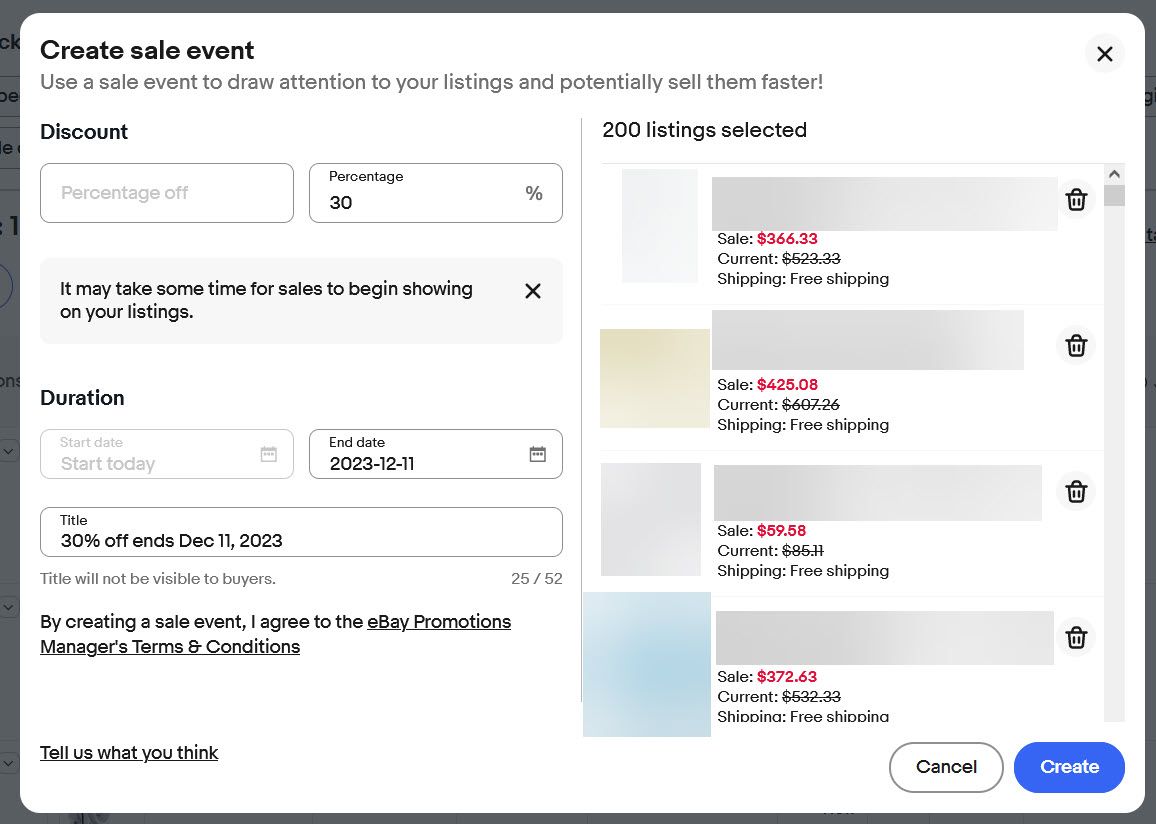The width and height of the screenshot is (1156, 824).
Task: Open thumbnail of $59.58 listing
Action: (651, 519)
